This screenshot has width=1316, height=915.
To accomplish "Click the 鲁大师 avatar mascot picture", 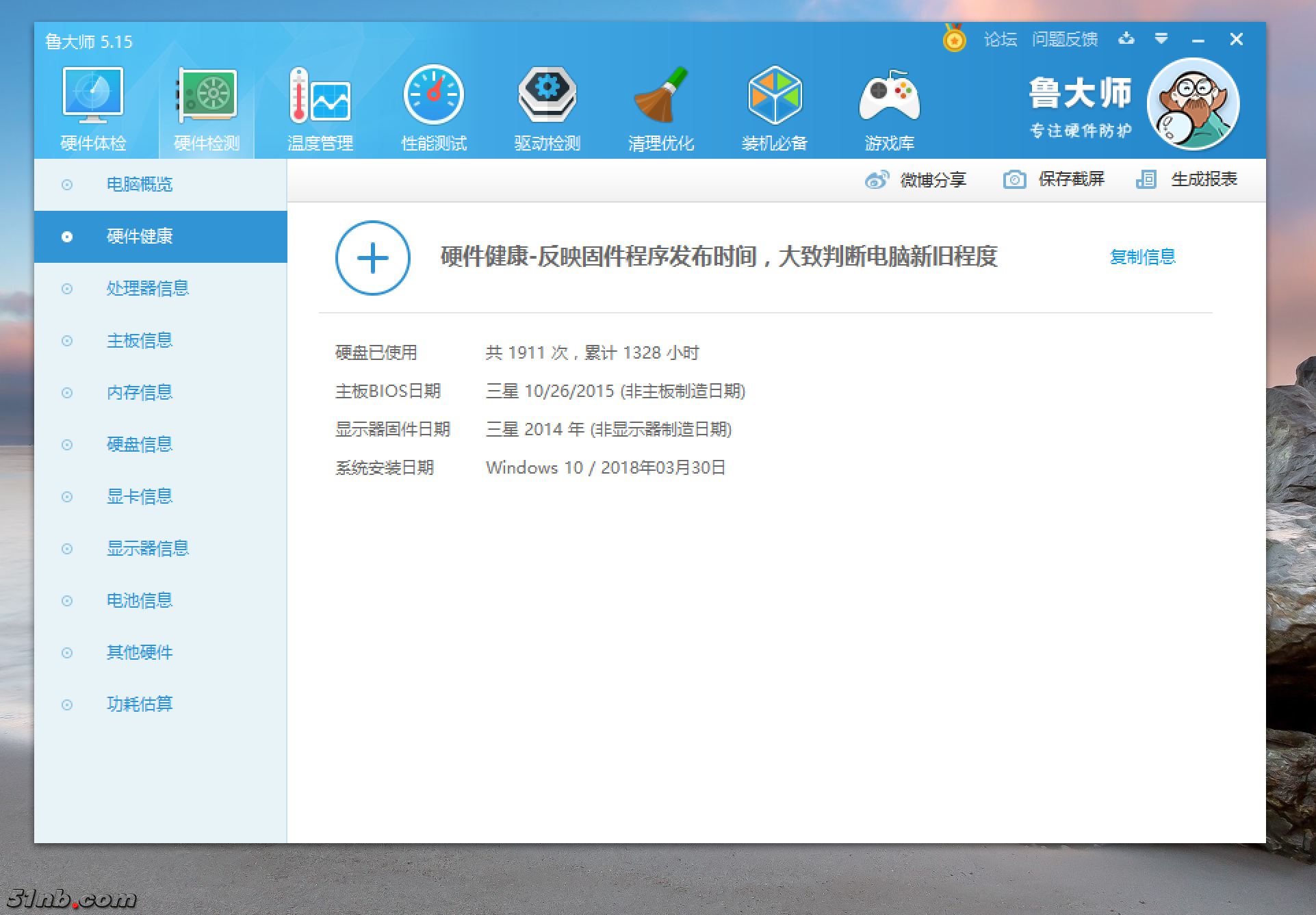I will [1194, 104].
